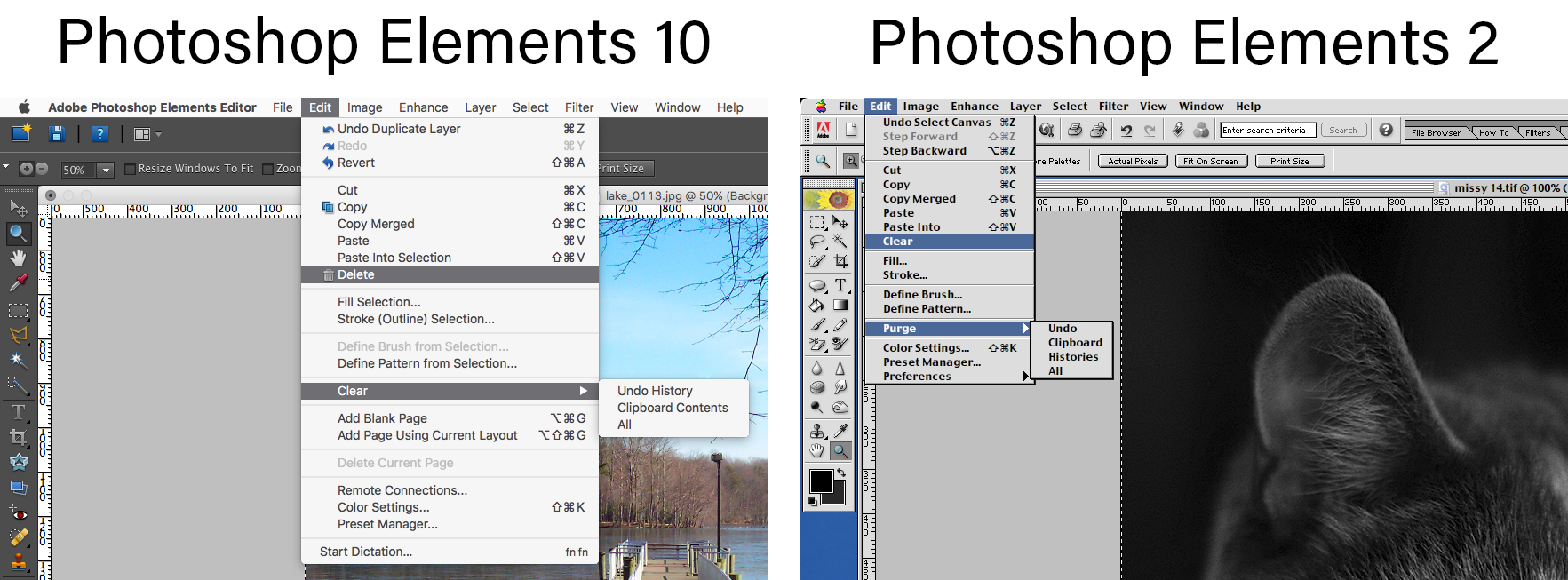Select the Crop tool in Elements 10 toolbox
The width and height of the screenshot is (1568, 580).
[18, 437]
